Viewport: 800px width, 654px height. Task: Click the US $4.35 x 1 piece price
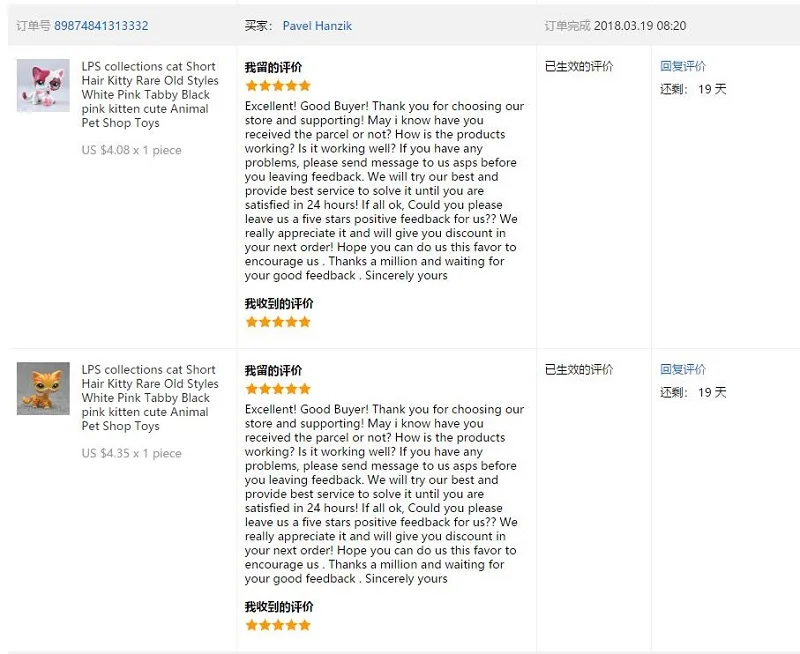(x=132, y=453)
